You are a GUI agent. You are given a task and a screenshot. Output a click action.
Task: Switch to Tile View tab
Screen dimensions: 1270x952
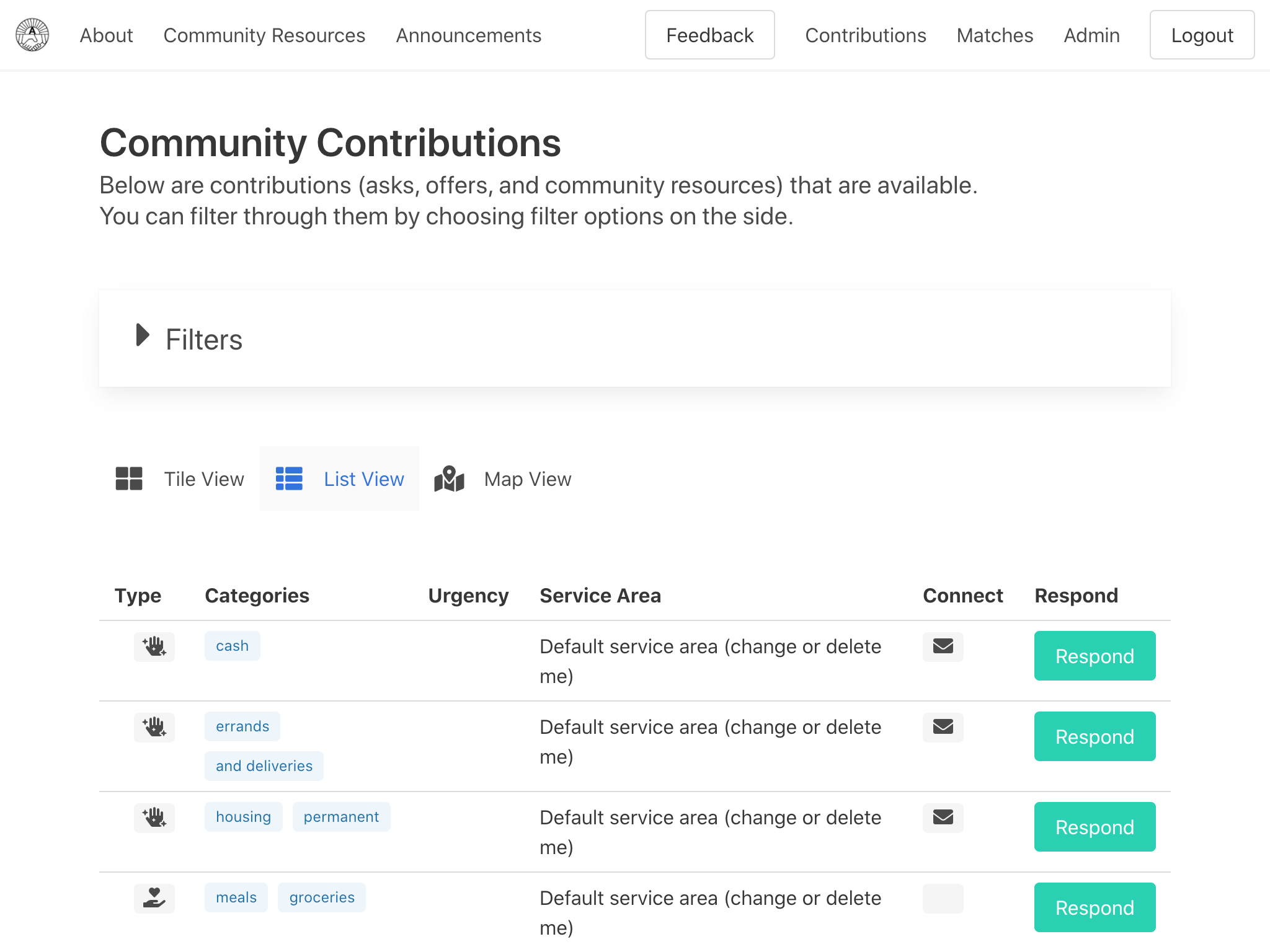(x=204, y=479)
